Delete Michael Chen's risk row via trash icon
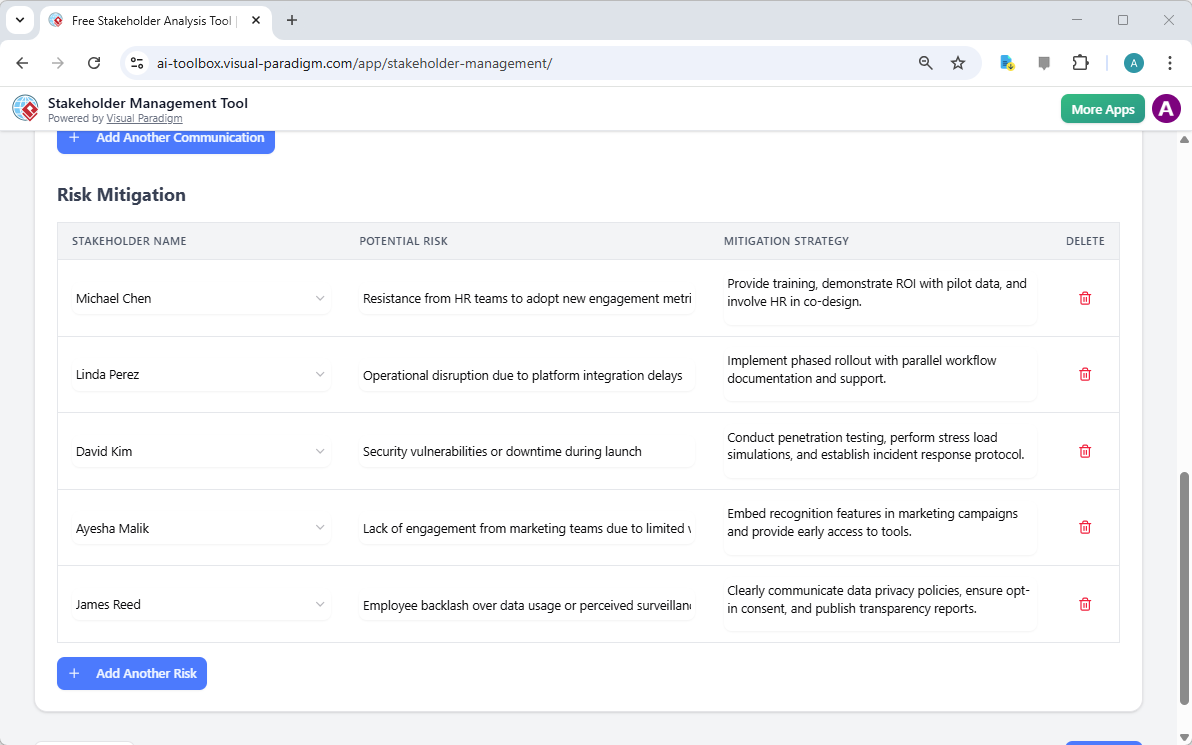The image size is (1192, 745). [x=1084, y=297]
